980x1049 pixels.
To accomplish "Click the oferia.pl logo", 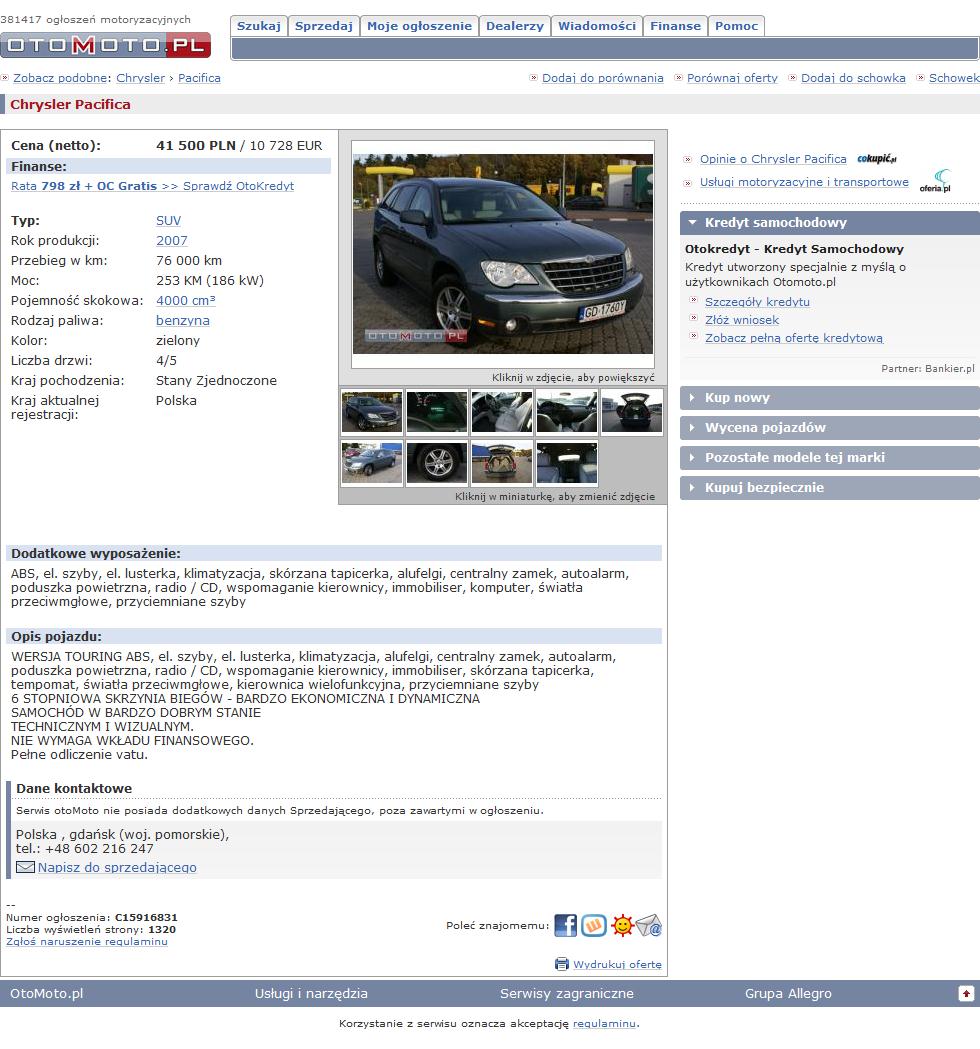I will coord(935,181).
